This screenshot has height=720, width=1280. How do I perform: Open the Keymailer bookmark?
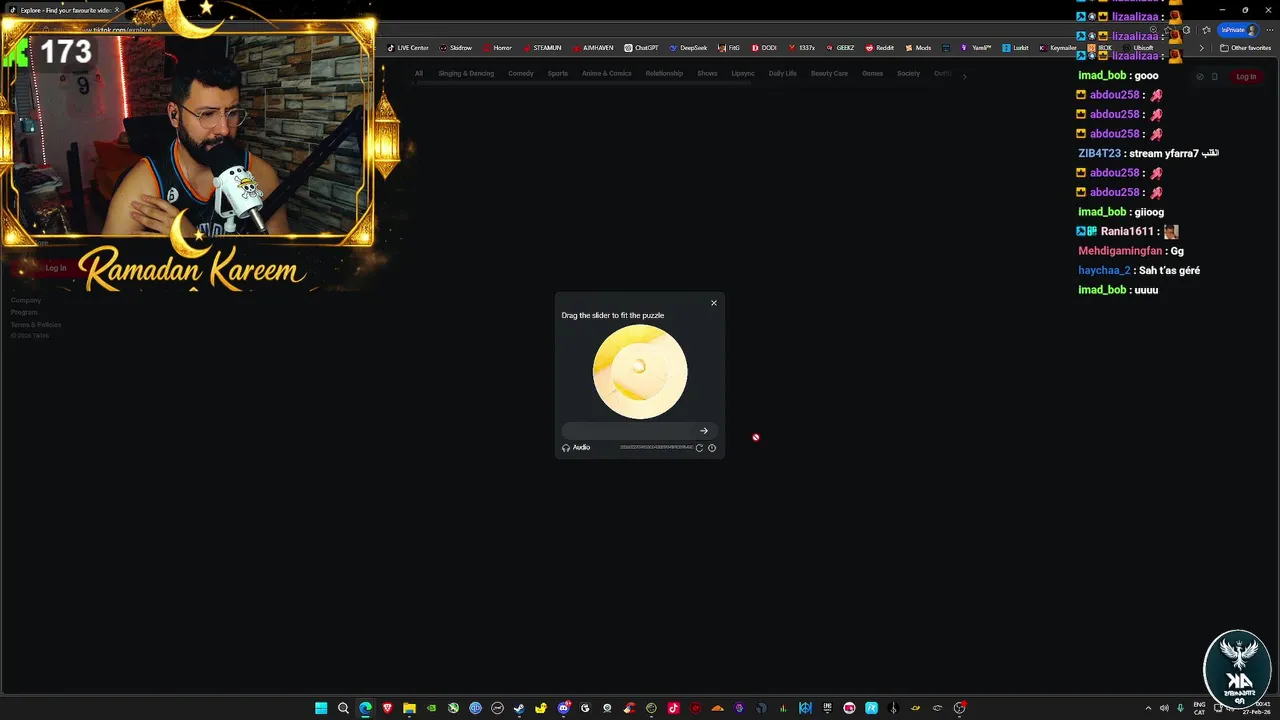pyautogui.click(x=1058, y=48)
